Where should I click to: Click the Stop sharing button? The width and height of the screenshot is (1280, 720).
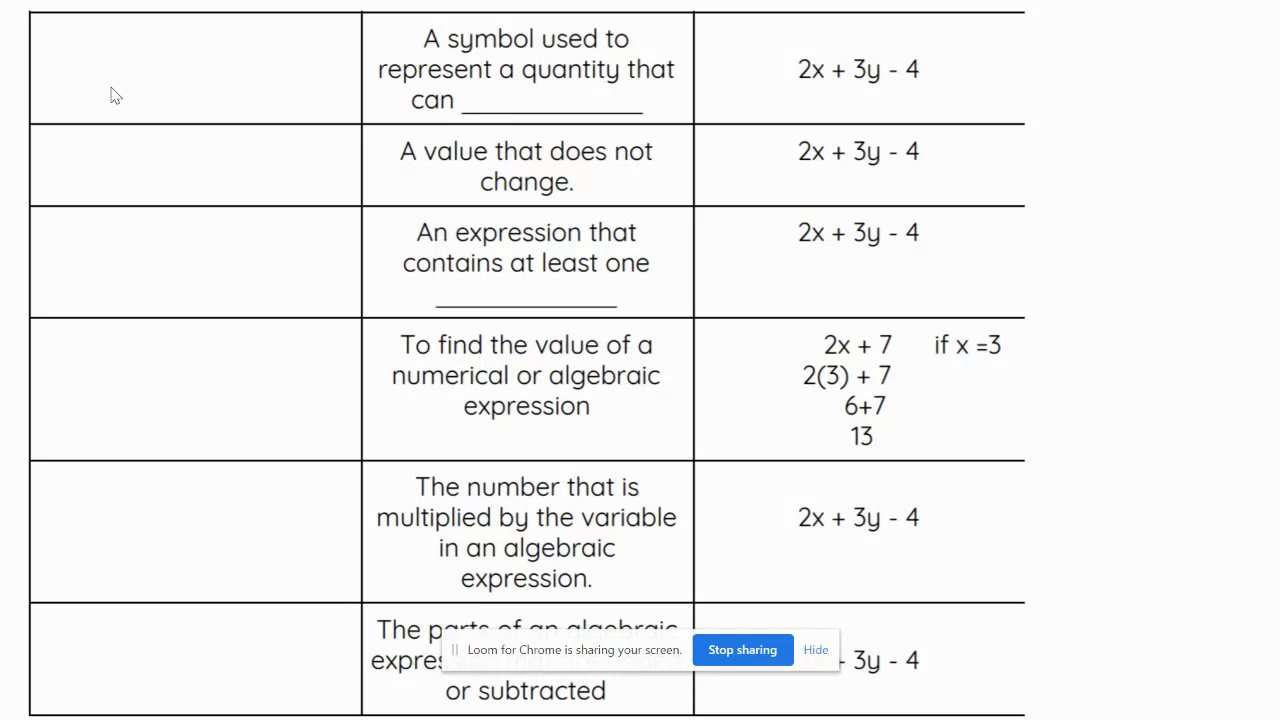[x=742, y=650]
